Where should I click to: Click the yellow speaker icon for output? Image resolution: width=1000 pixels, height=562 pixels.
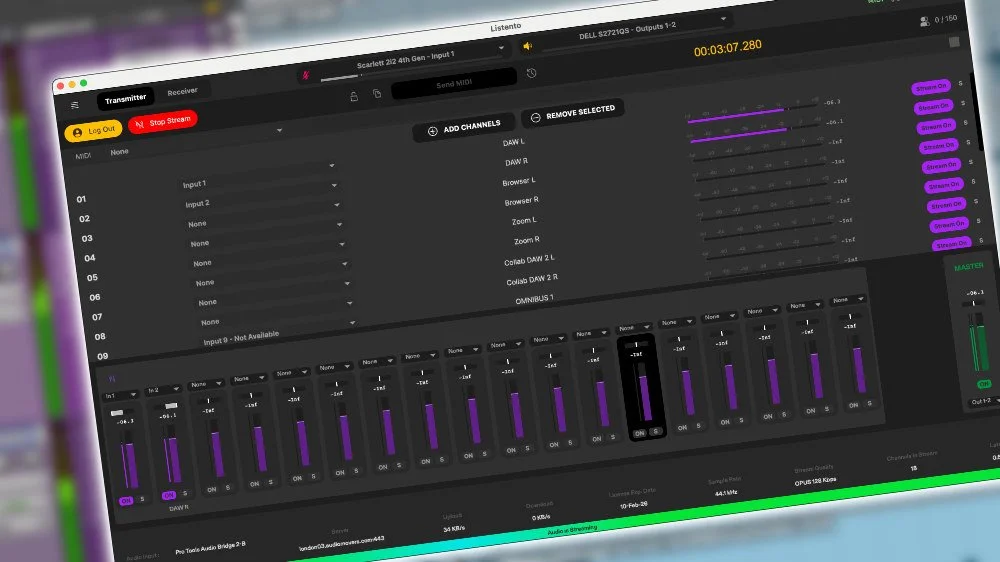tap(527, 47)
